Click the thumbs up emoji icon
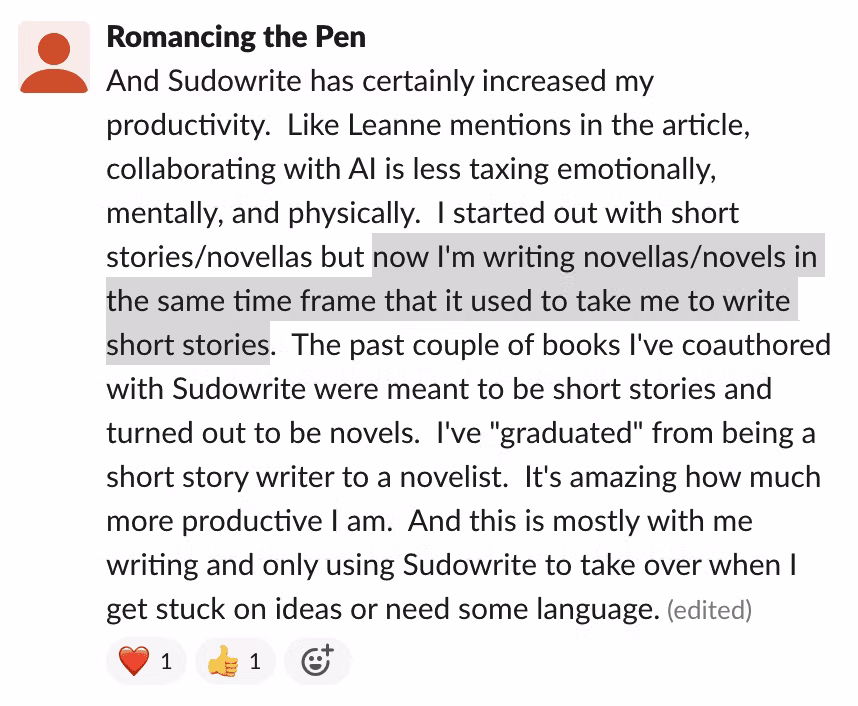This screenshot has height=706, width=858. point(221,661)
